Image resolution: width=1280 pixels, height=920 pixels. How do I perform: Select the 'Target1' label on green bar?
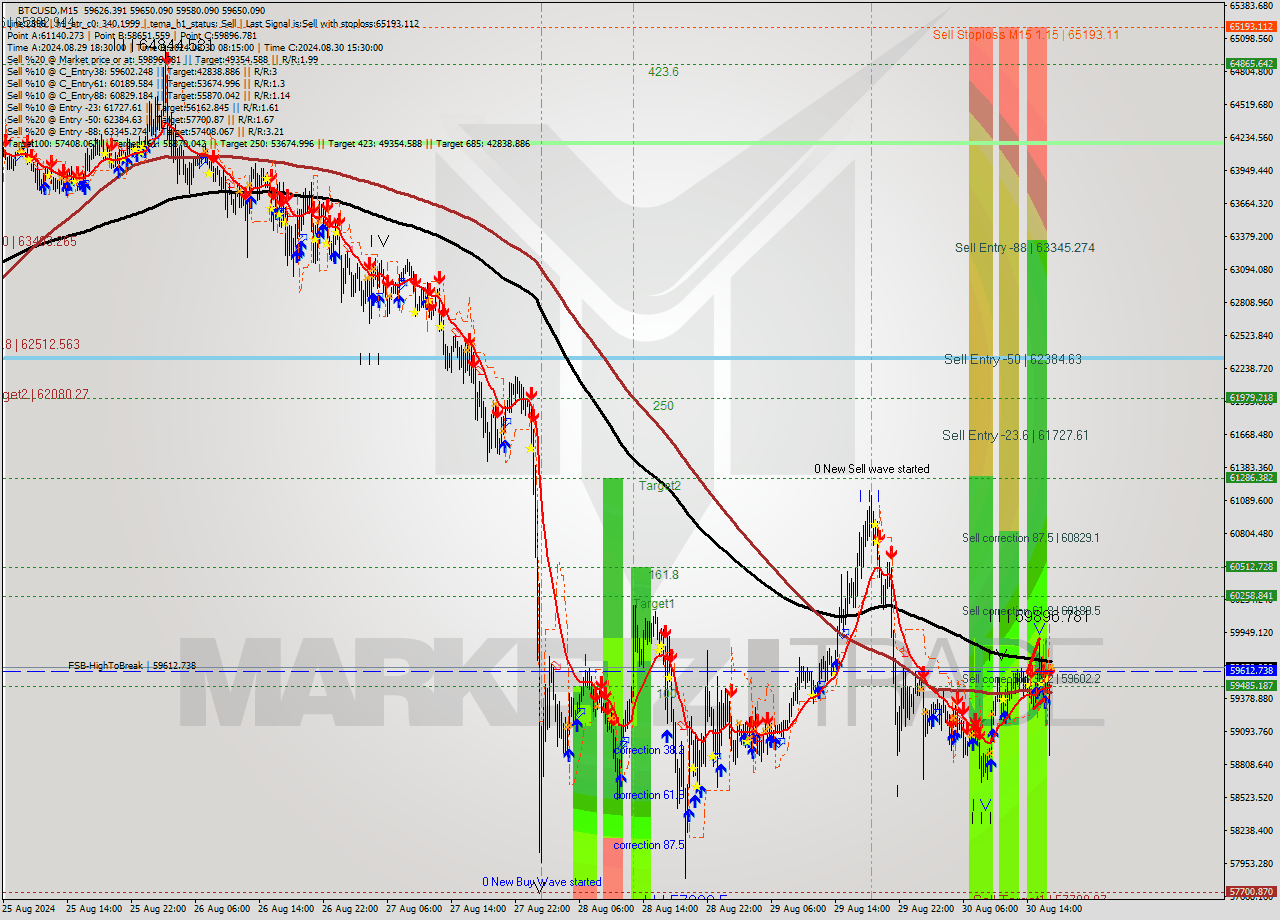[654, 604]
